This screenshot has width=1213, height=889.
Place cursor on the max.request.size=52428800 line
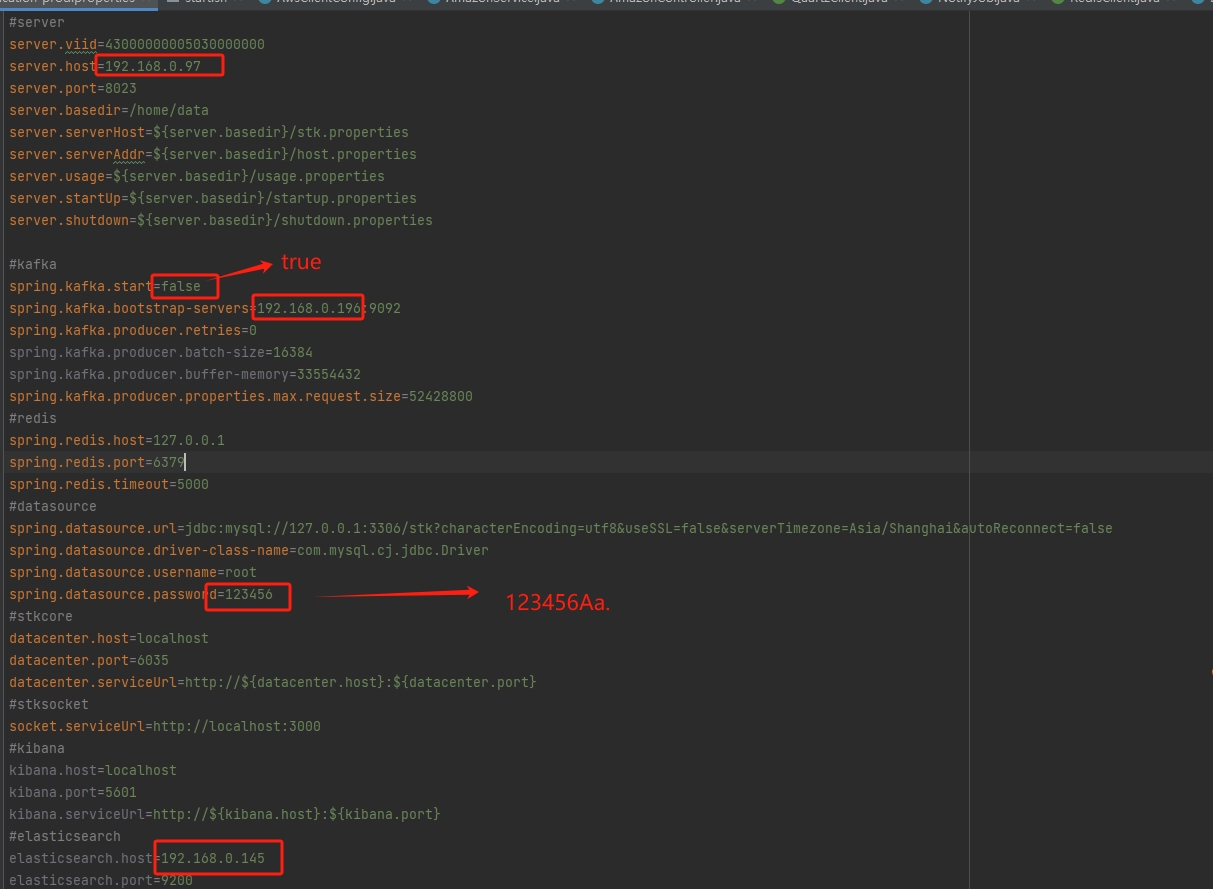click(241, 396)
